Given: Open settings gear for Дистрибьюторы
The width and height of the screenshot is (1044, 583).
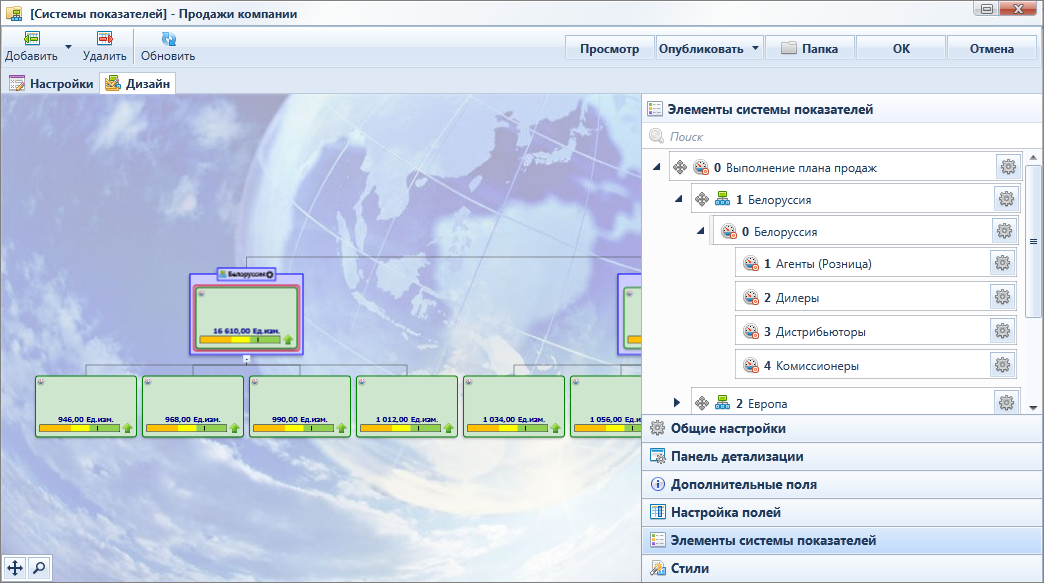Looking at the screenshot, I should pos(1002,331).
